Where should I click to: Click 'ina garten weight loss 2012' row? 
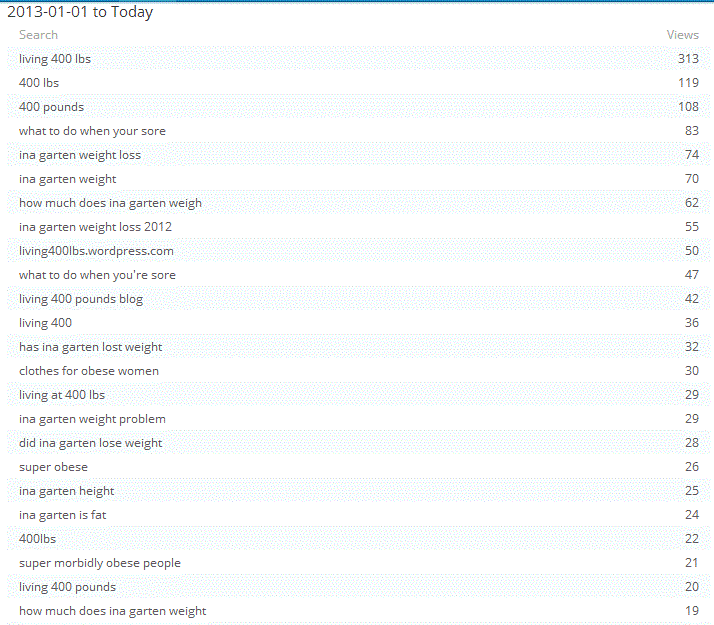pos(95,227)
